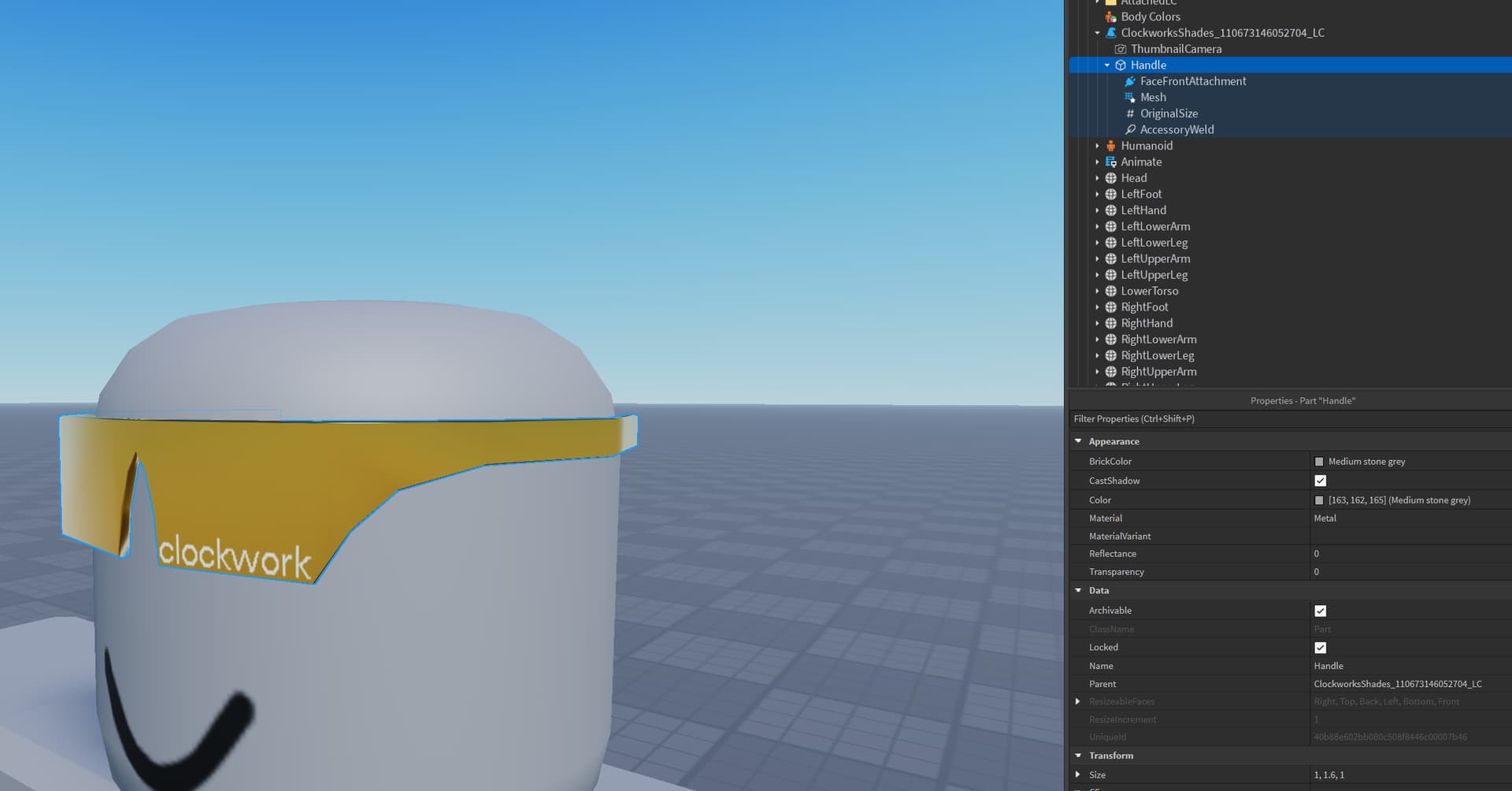Select the FaceFrontAttachment tree row
This screenshot has height=791, width=1512.
tap(1291, 81)
